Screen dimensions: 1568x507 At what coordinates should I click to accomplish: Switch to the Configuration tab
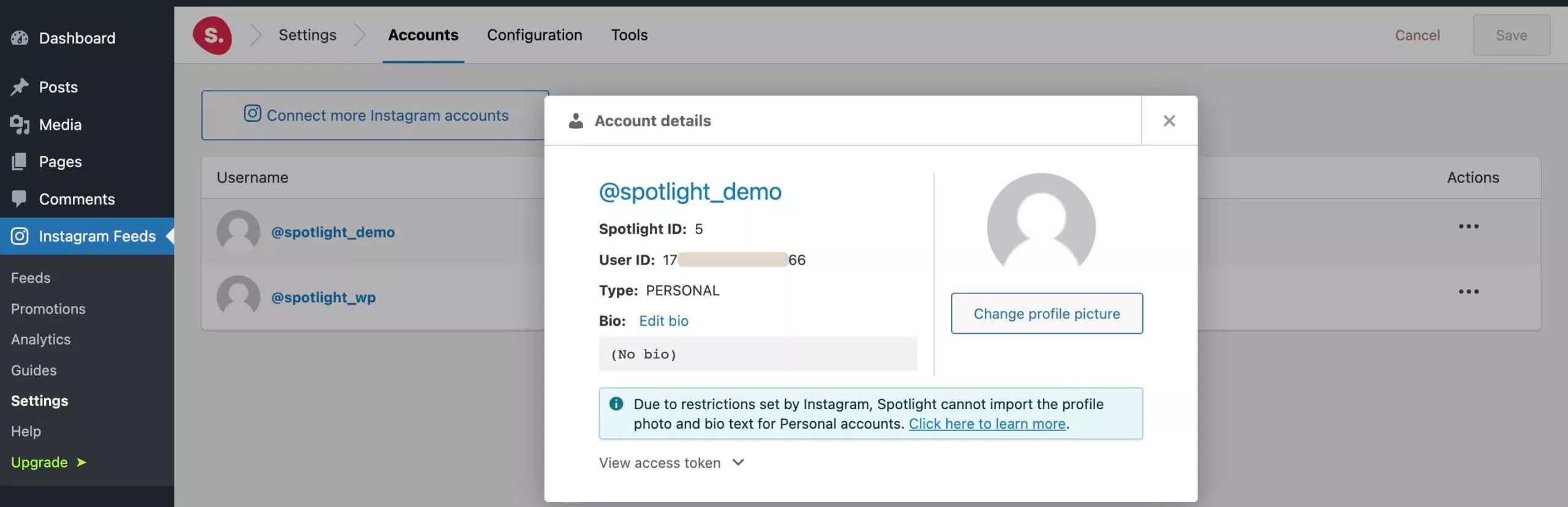[535, 35]
